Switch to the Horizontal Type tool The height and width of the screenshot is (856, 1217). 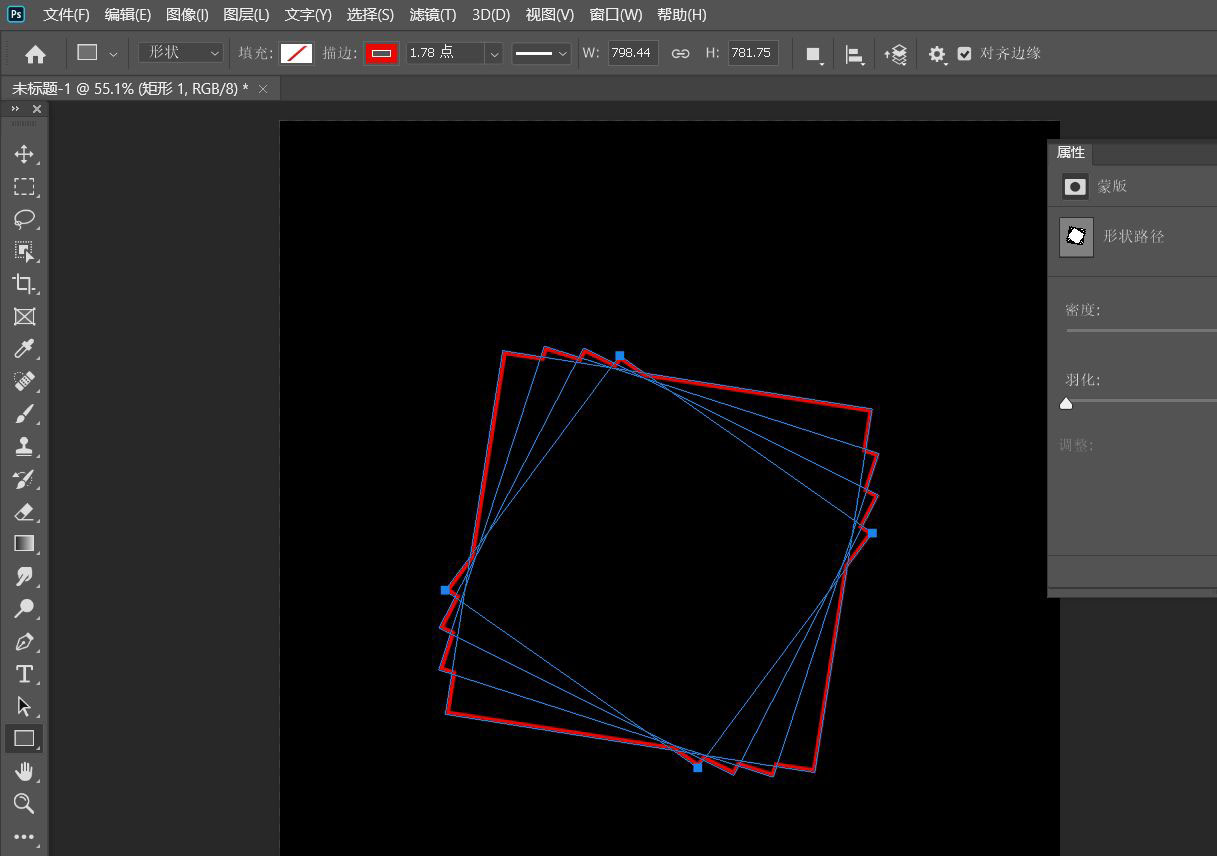click(x=24, y=674)
